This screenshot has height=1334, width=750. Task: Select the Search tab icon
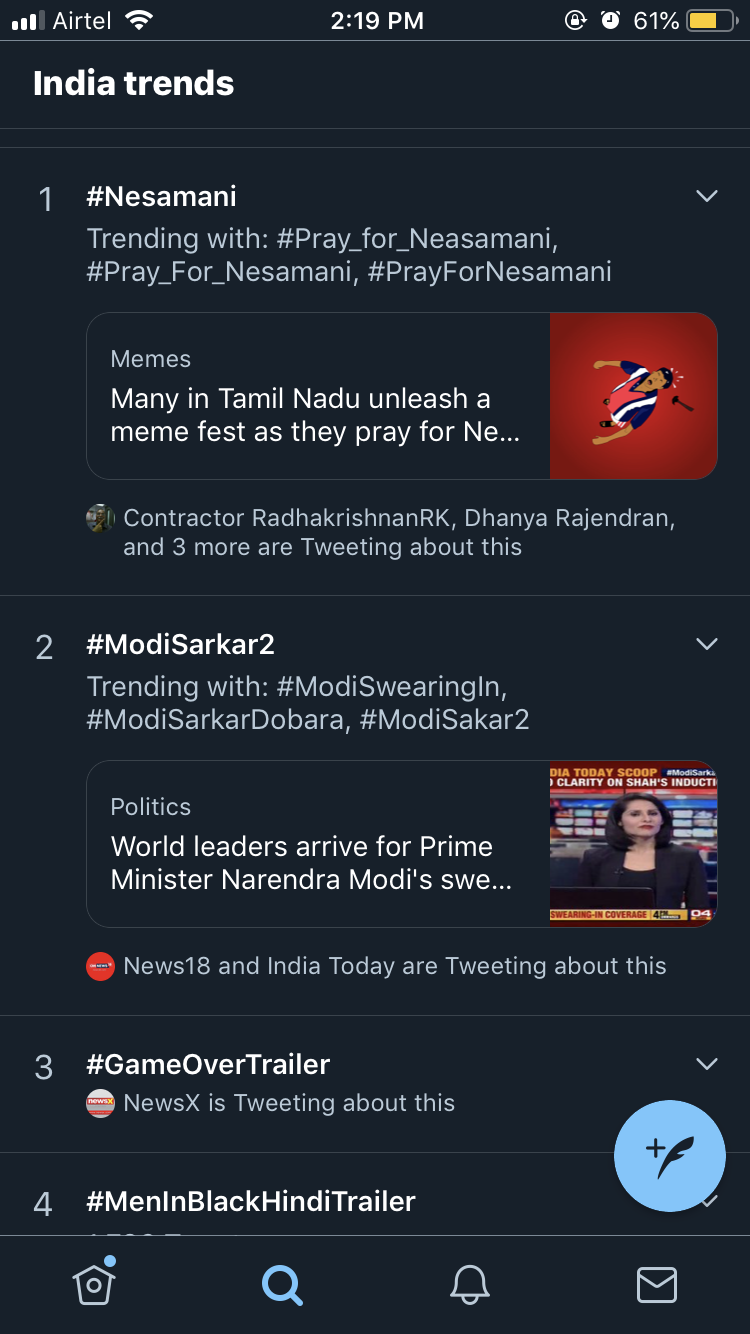pyautogui.click(x=282, y=1284)
